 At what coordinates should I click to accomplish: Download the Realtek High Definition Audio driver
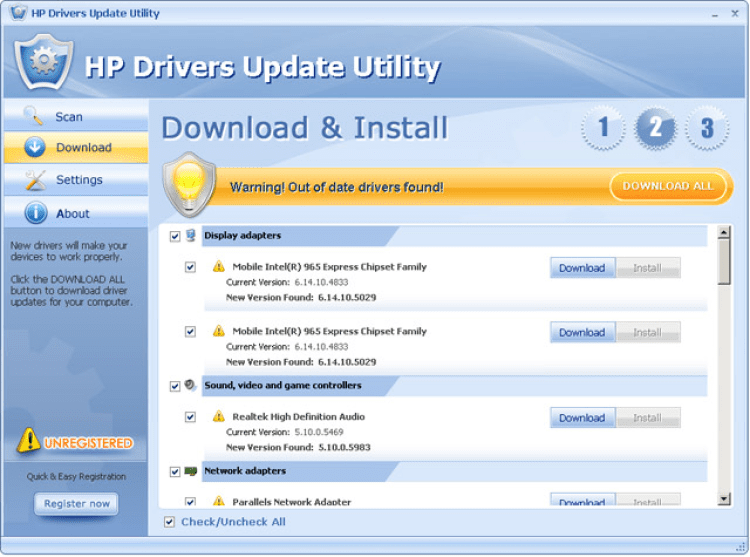click(x=582, y=418)
